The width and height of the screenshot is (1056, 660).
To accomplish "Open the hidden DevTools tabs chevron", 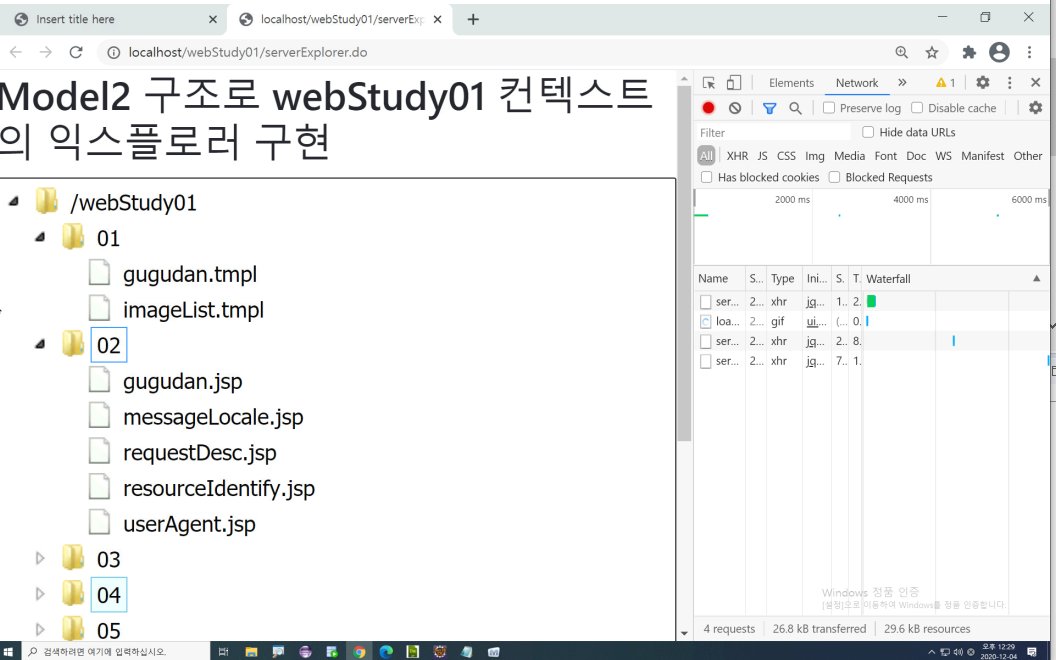I will (902, 83).
